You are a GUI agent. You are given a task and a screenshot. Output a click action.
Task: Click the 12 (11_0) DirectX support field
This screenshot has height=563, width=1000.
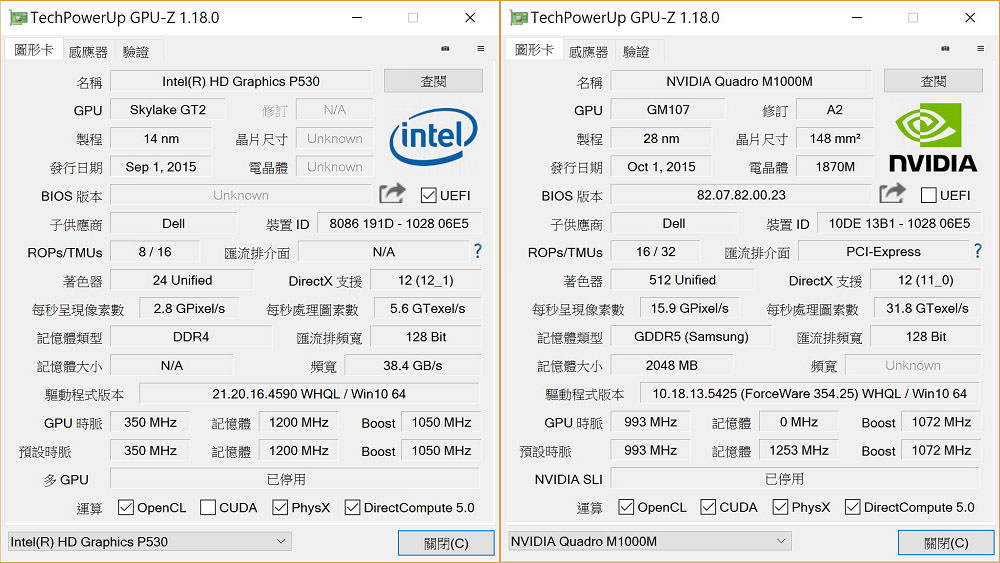pyautogui.click(x=926, y=280)
